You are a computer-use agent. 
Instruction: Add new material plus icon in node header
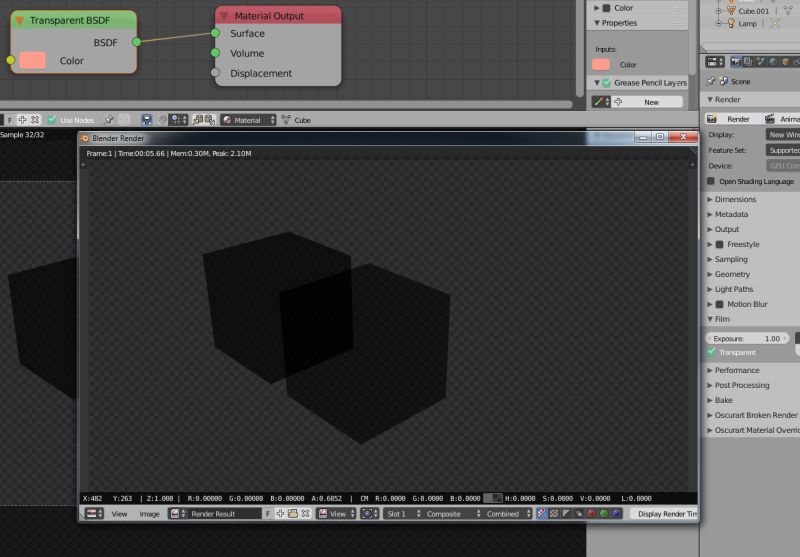pos(22,120)
